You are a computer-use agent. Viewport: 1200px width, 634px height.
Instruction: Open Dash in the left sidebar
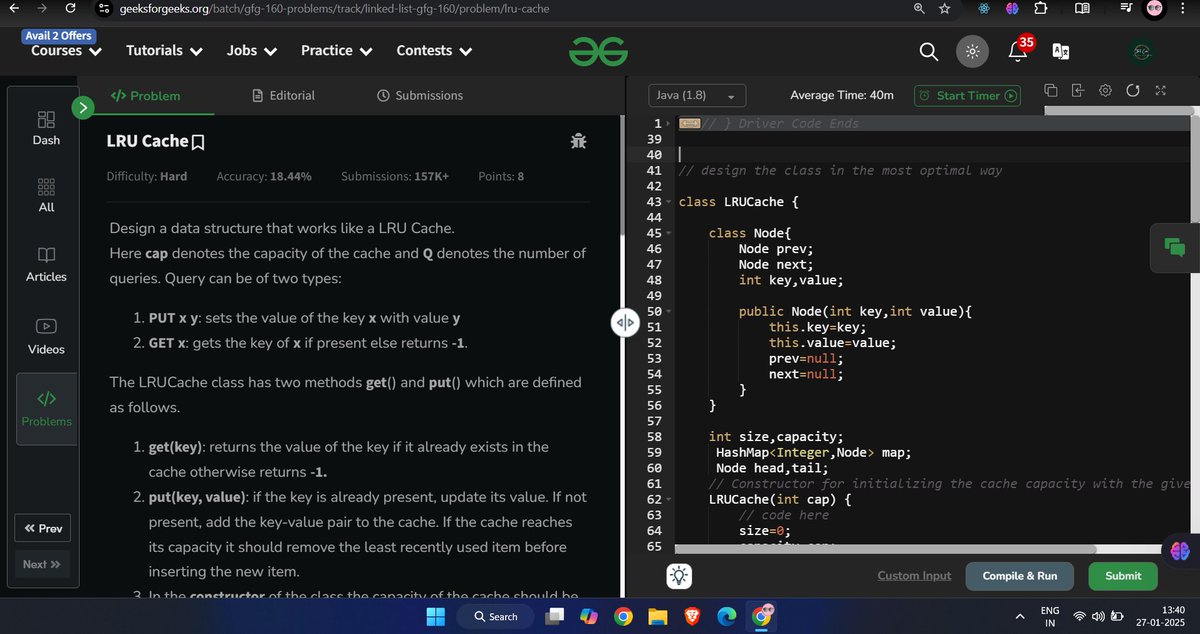46,128
